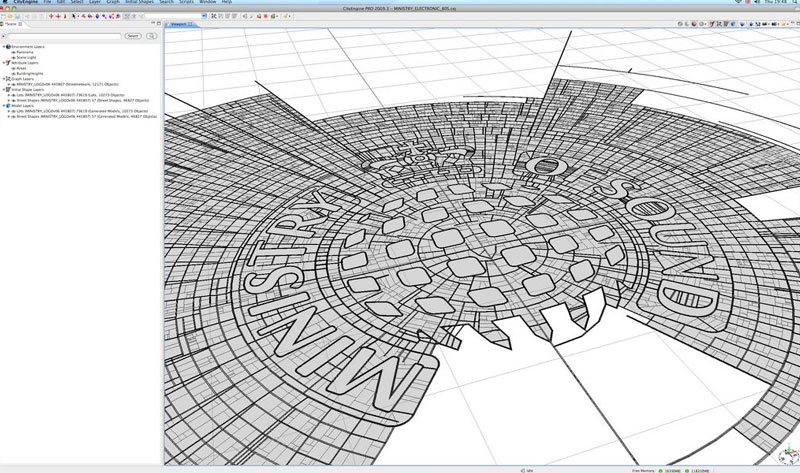Collapse the Initial Shape Layers group

(4, 88)
